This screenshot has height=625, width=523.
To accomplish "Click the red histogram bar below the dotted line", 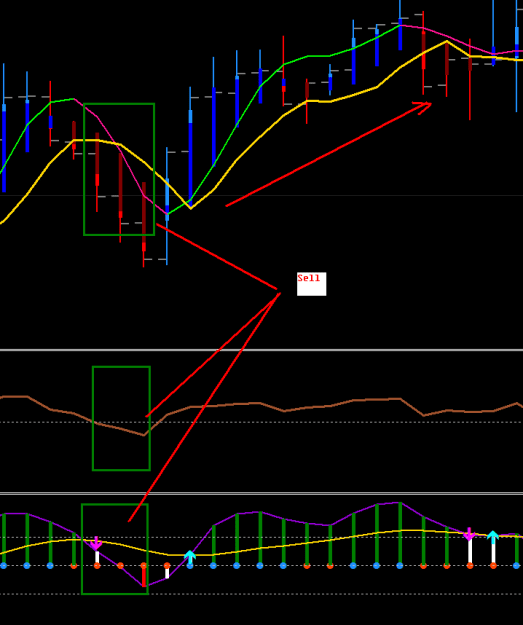I will pyautogui.click(x=144, y=576).
